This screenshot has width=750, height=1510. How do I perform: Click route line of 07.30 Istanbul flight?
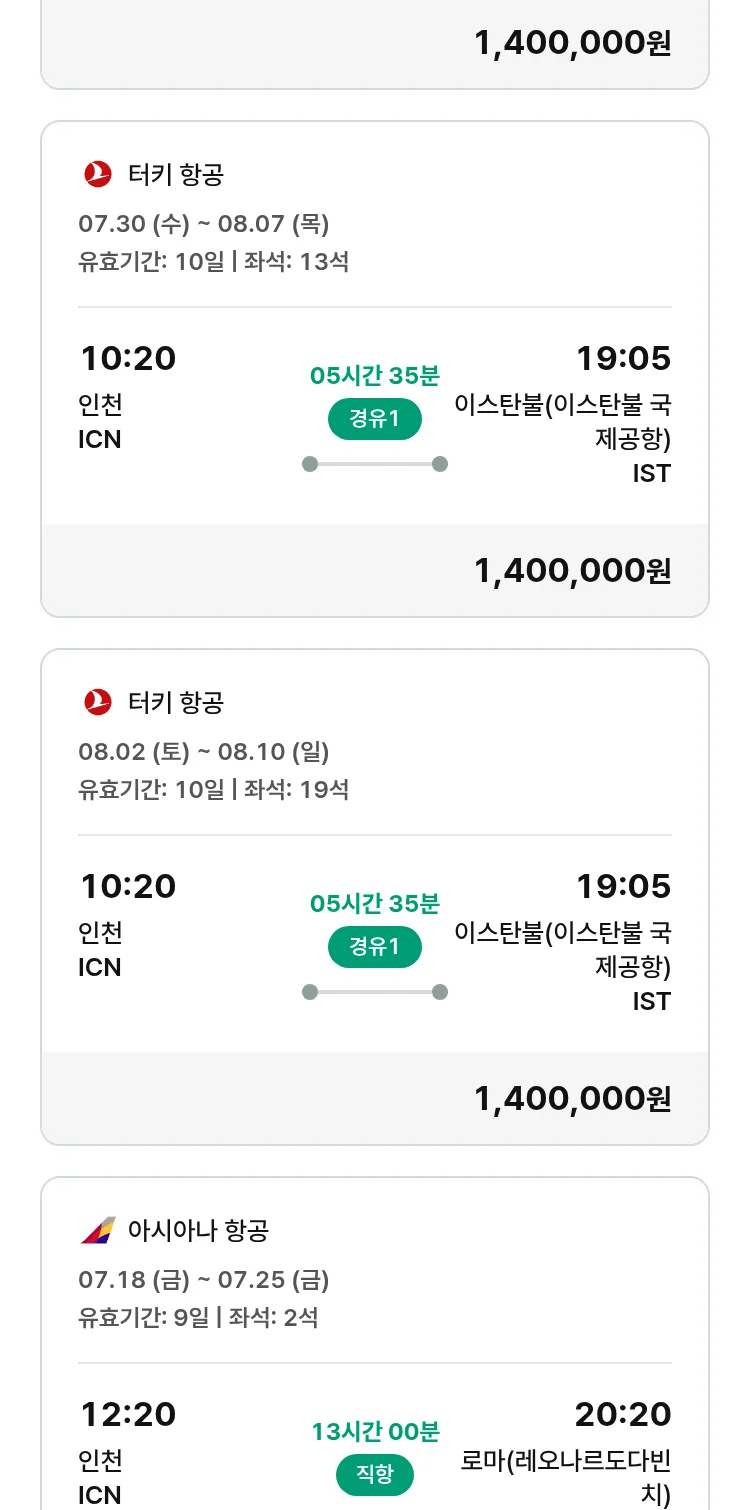(375, 464)
